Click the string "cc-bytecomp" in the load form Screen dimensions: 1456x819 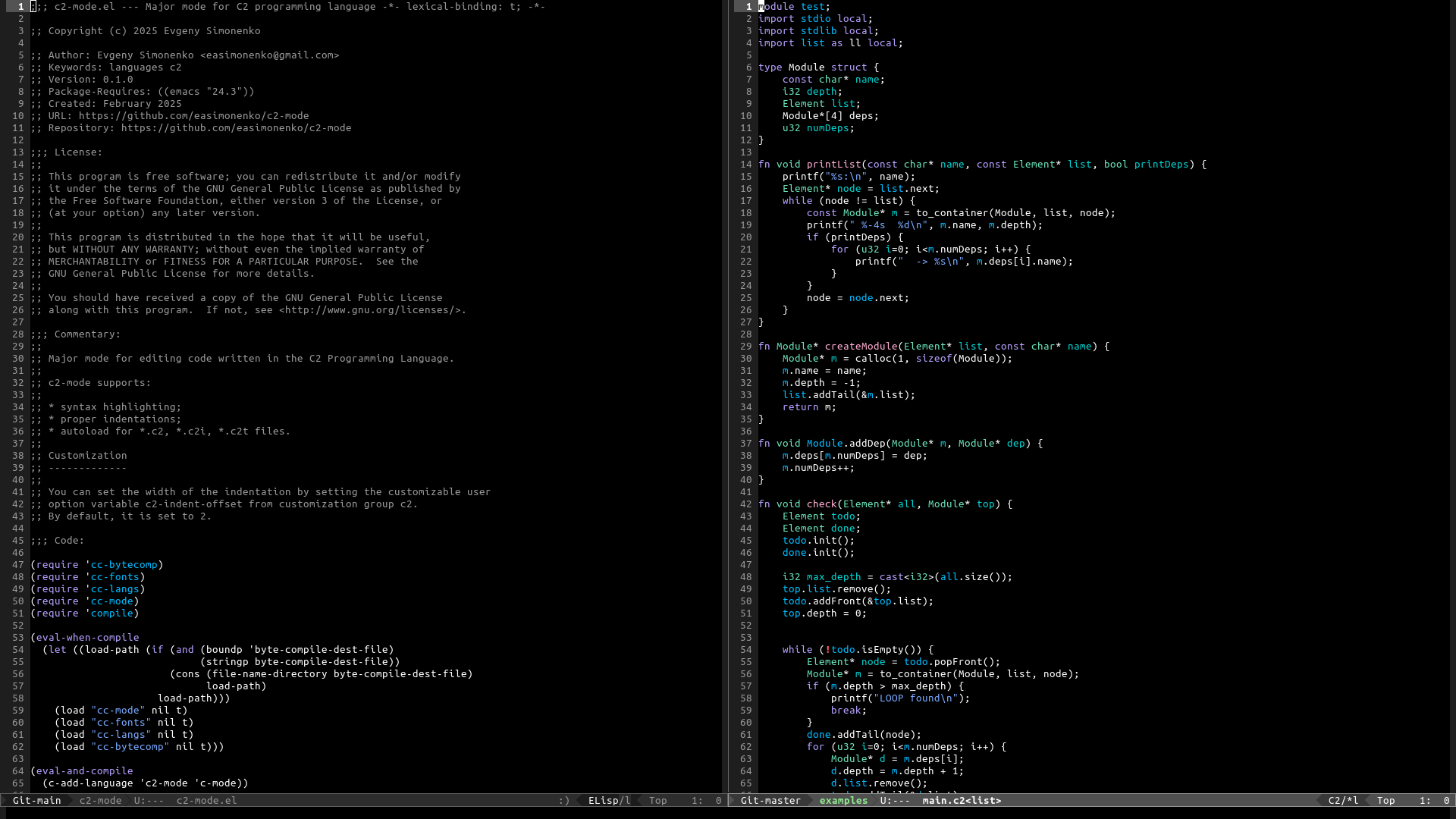point(130,747)
